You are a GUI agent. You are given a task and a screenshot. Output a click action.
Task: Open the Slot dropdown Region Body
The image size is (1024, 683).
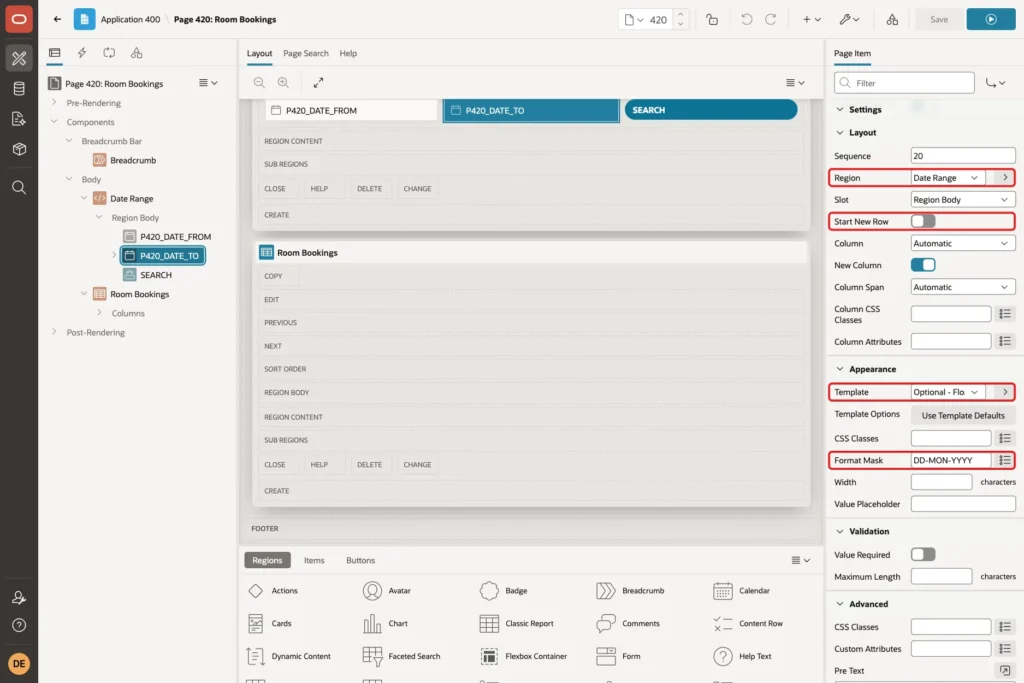point(963,200)
